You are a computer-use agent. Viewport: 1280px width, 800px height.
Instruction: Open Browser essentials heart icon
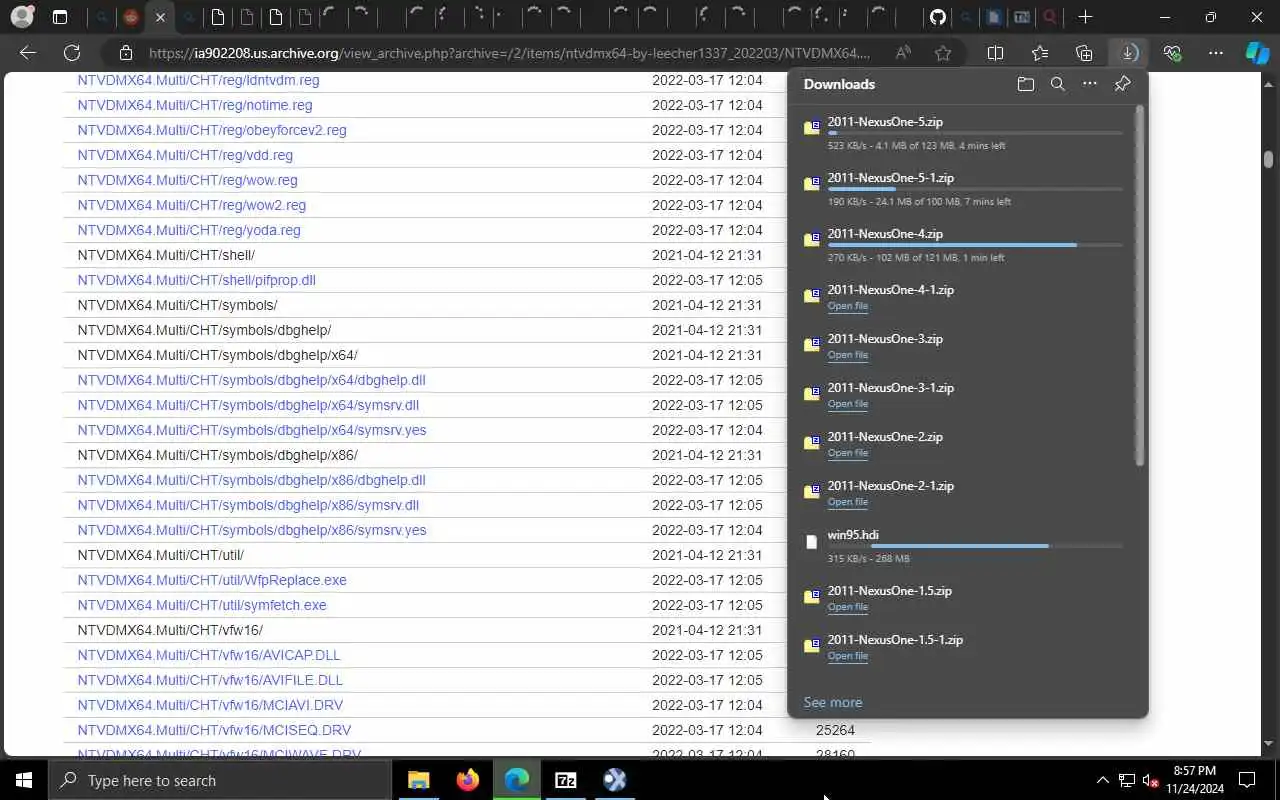(x=1172, y=53)
